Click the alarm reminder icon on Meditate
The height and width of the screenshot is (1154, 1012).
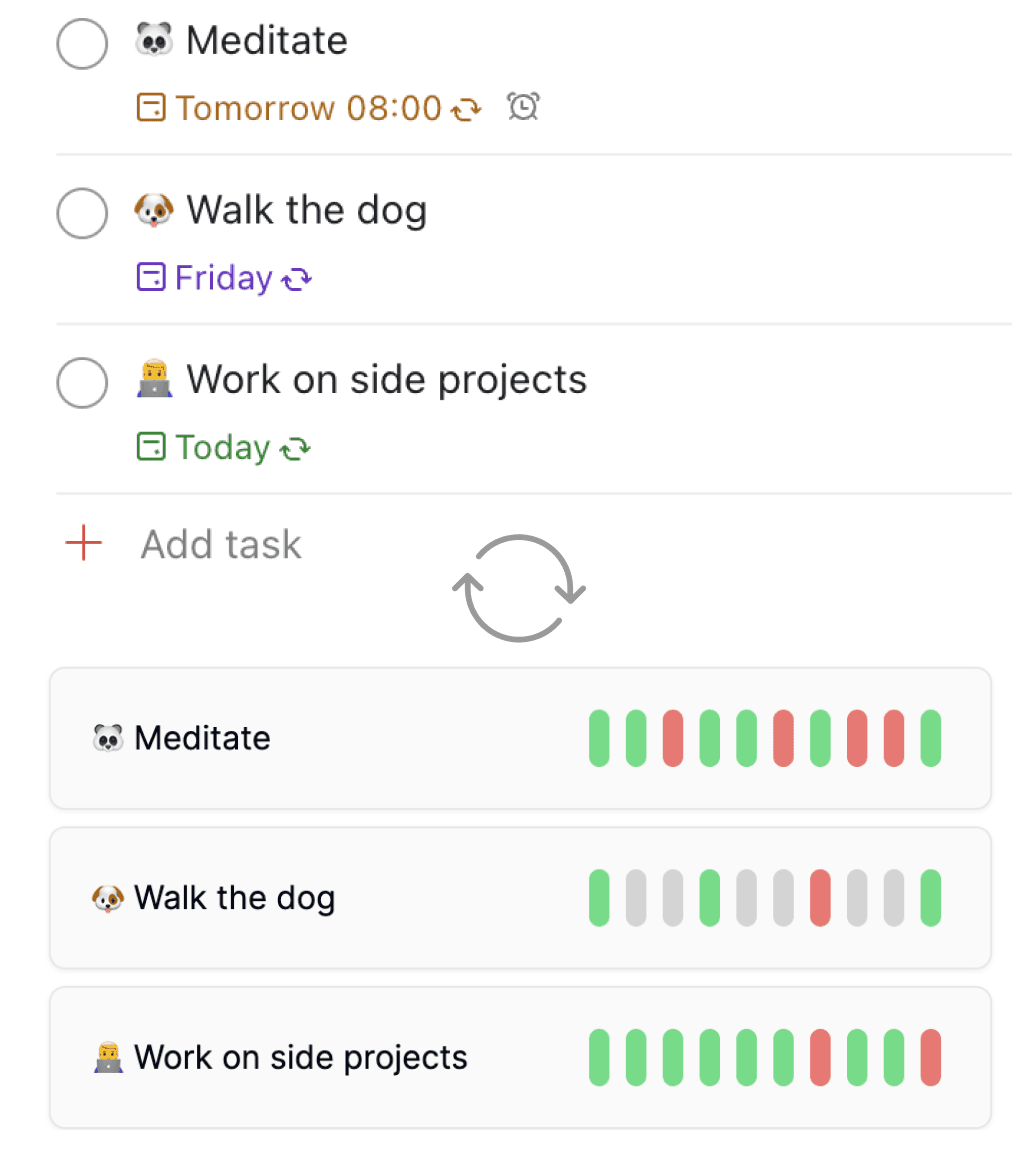pyautogui.click(x=523, y=107)
